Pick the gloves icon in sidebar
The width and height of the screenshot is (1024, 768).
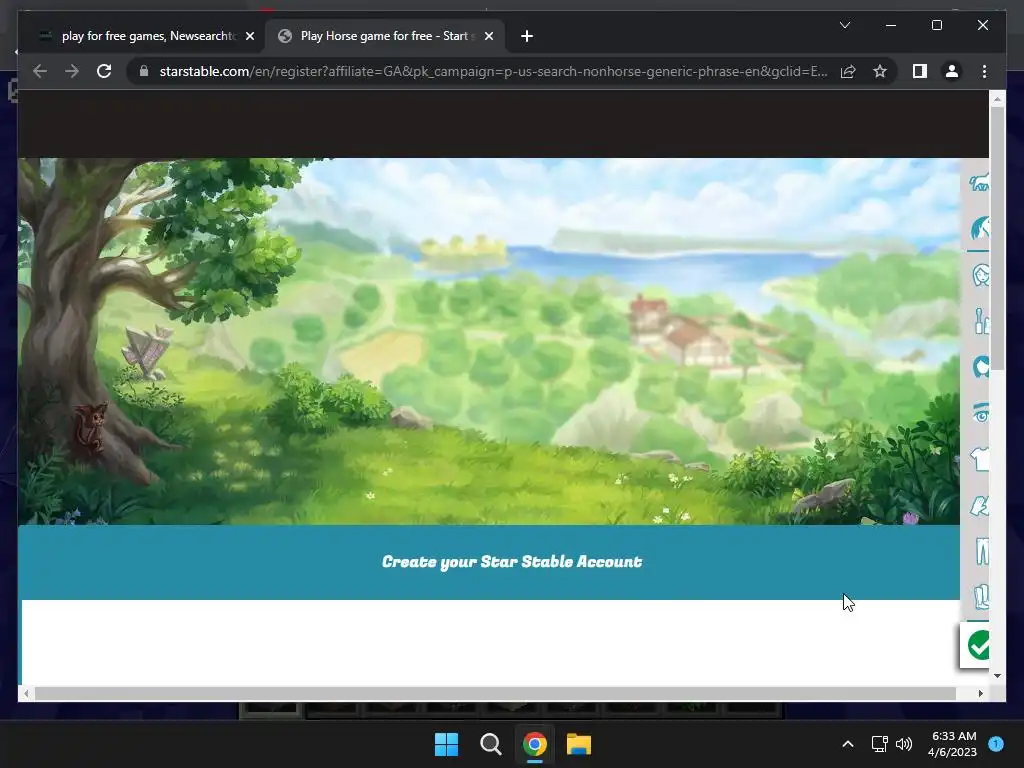[x=980, y=505]
